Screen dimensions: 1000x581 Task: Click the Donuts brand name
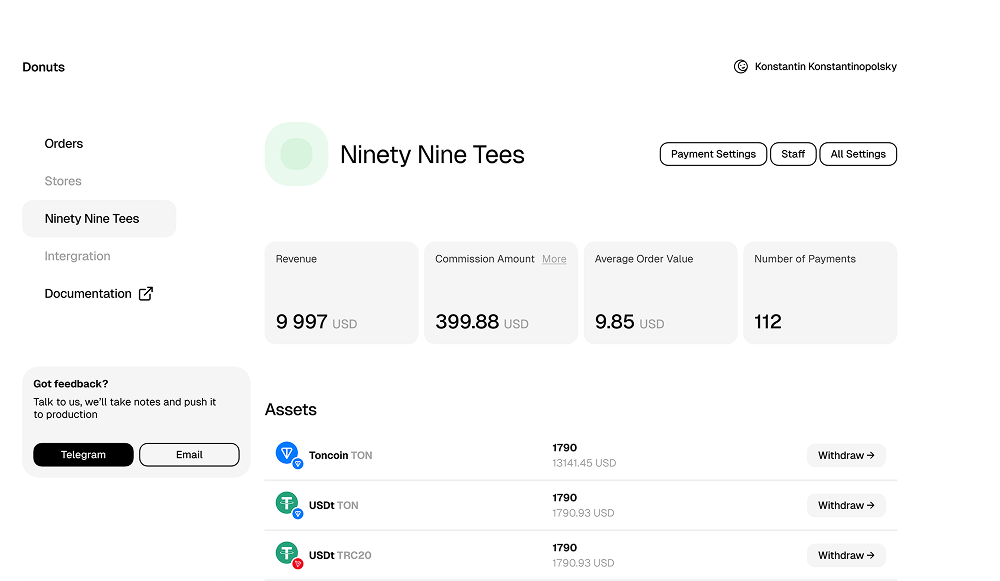pos(44,67)
